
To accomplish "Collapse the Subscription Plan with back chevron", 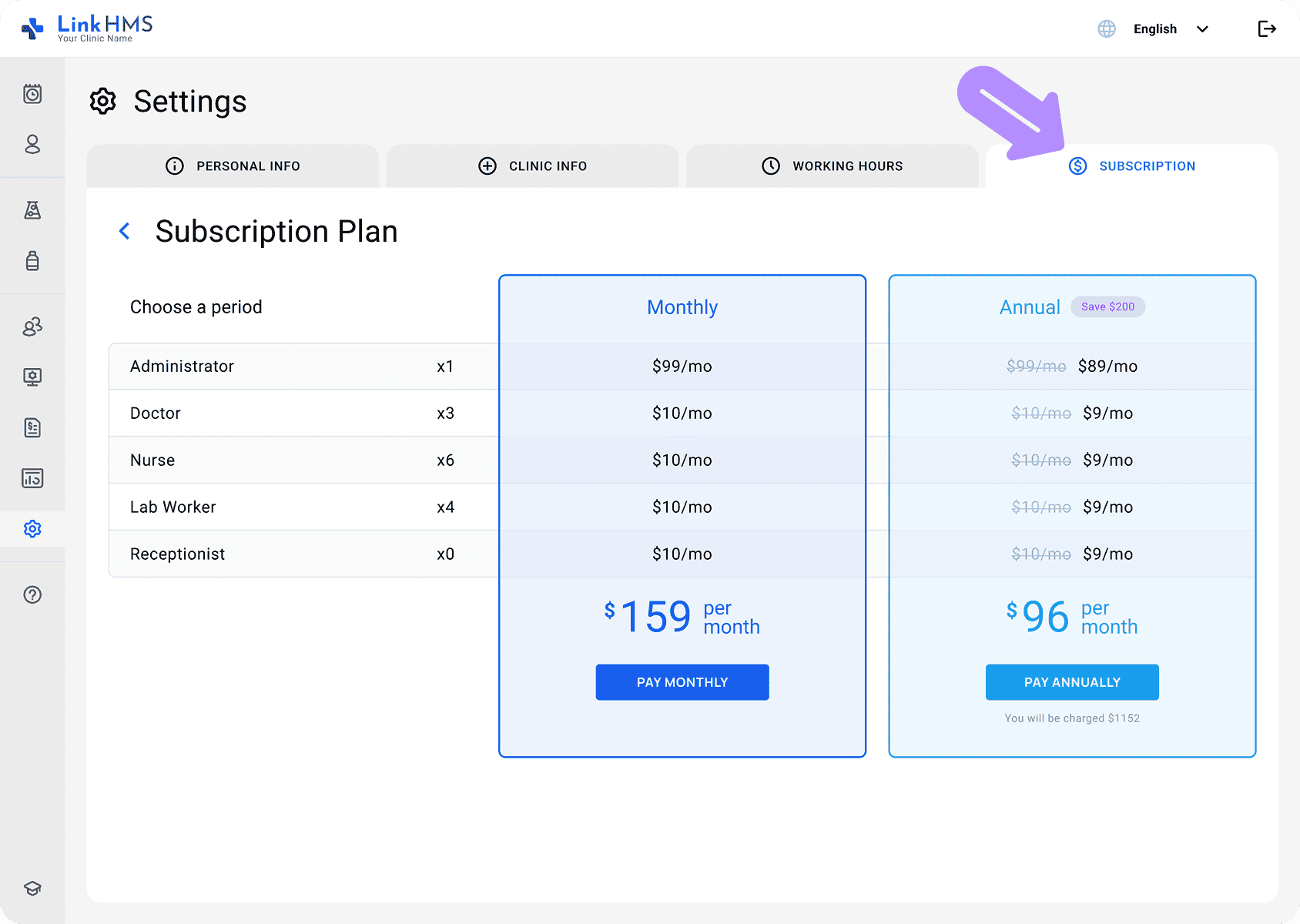I will point(124,231).
